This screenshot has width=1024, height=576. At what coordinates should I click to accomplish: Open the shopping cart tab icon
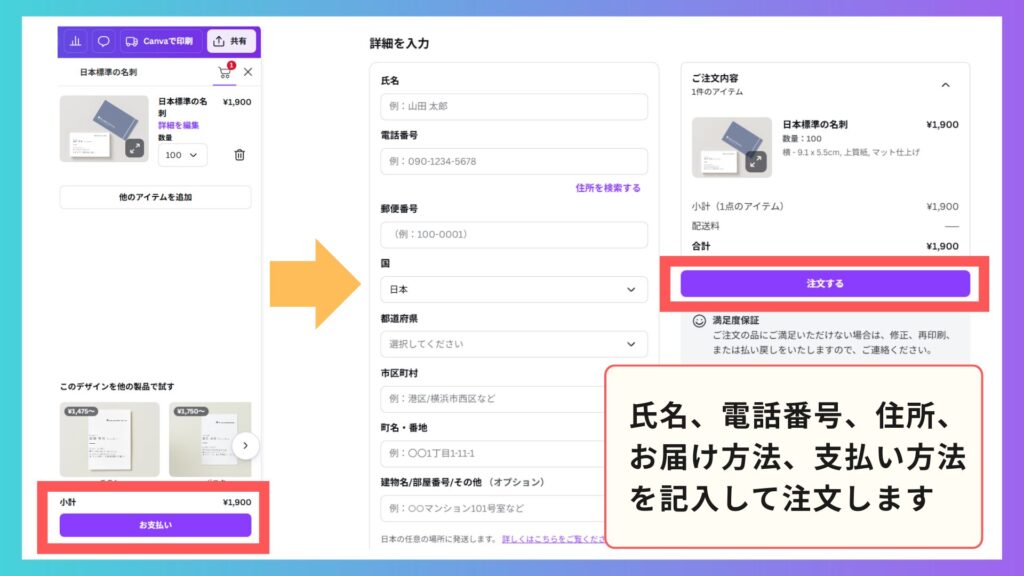225,73
